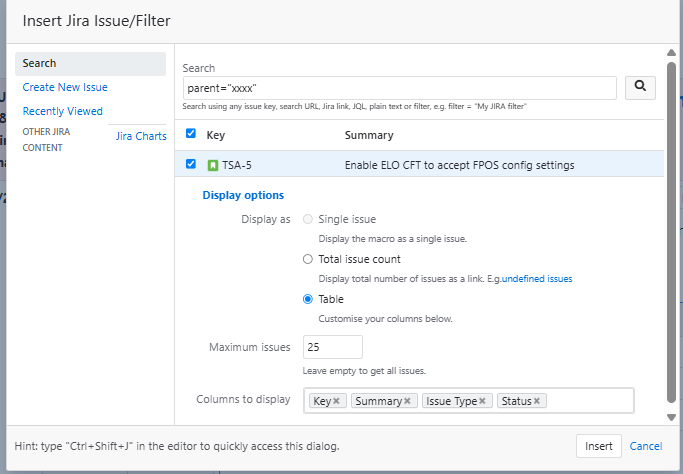Viewport: 683px width, 474px height.
Task: Click the scrollbar up arrow
Action: click(x=671, y=53)
